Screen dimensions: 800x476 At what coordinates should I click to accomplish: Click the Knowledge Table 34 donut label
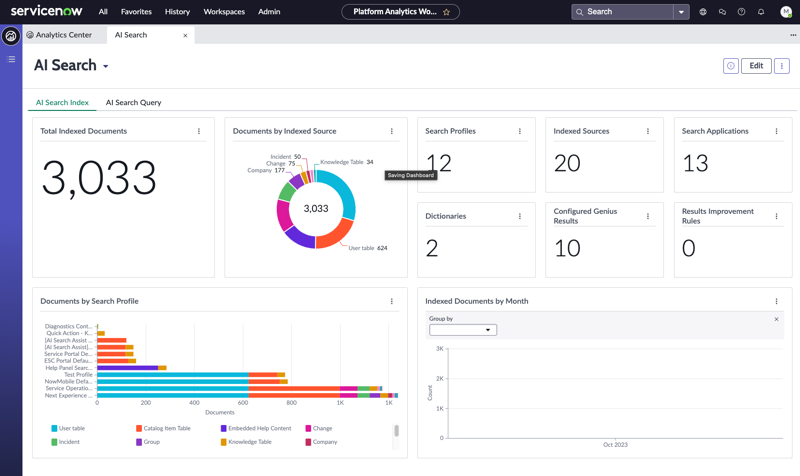tap(346, 162)
